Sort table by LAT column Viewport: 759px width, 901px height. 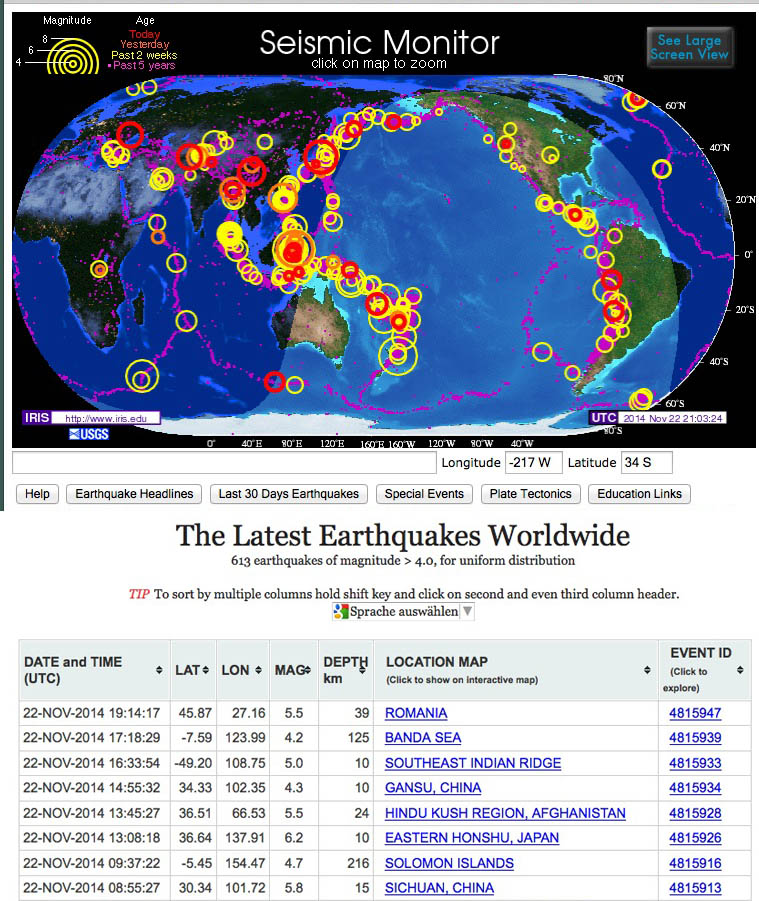pos(192,670)
